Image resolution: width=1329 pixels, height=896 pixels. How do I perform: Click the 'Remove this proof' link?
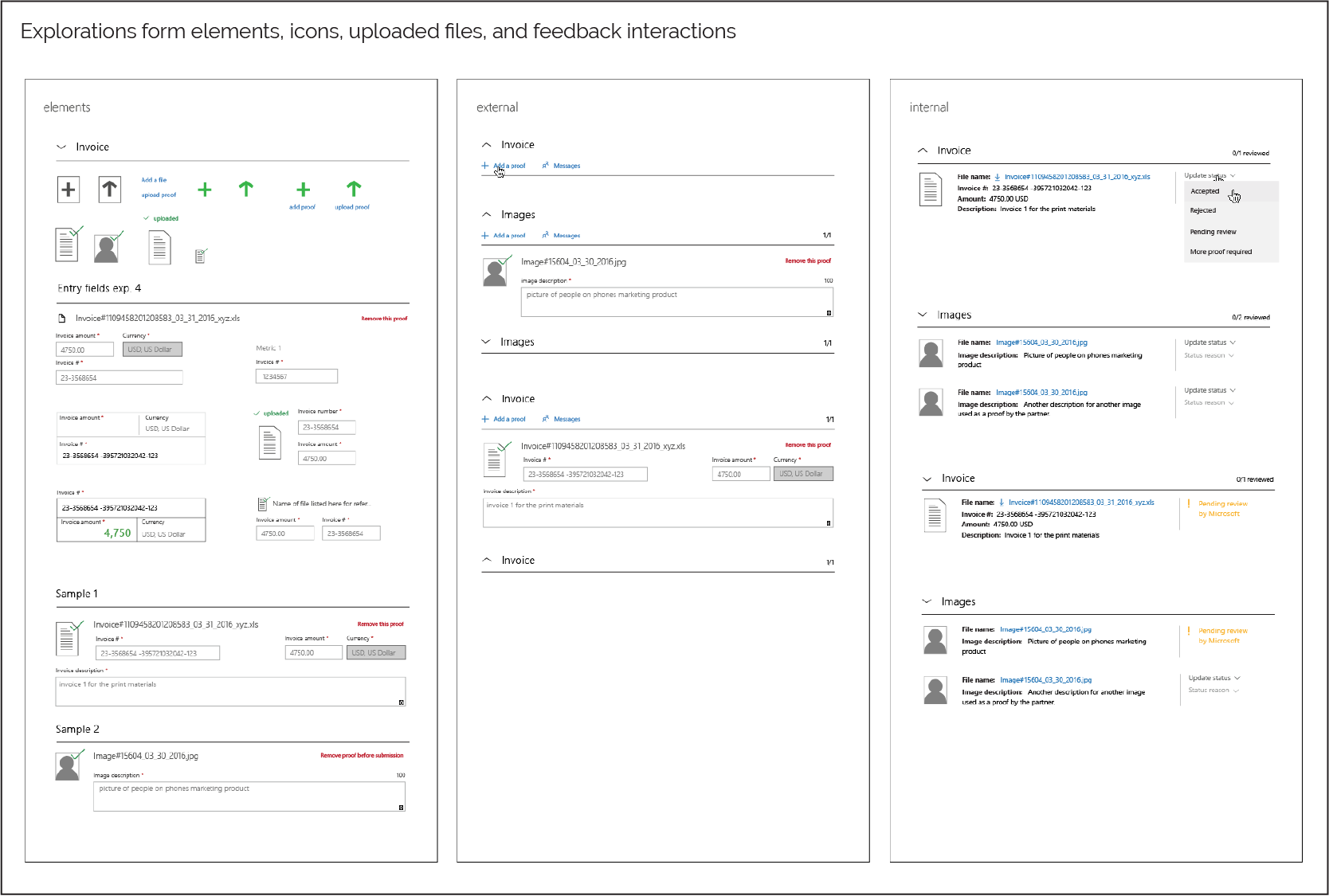(x=382, y=318)
